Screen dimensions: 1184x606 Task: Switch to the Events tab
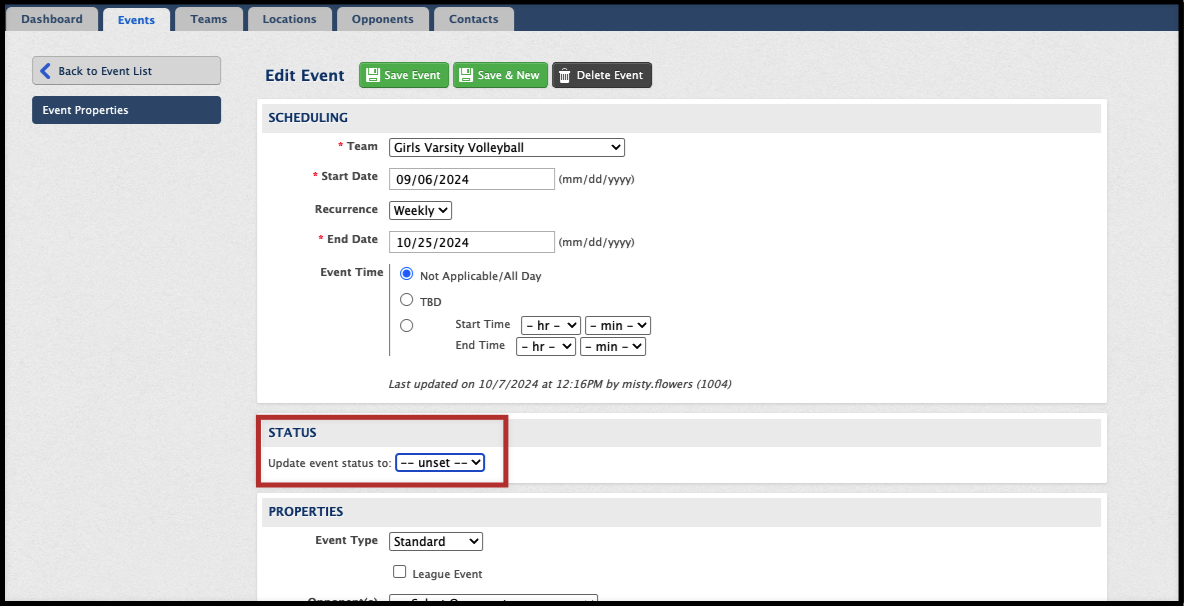pos(137,20)
